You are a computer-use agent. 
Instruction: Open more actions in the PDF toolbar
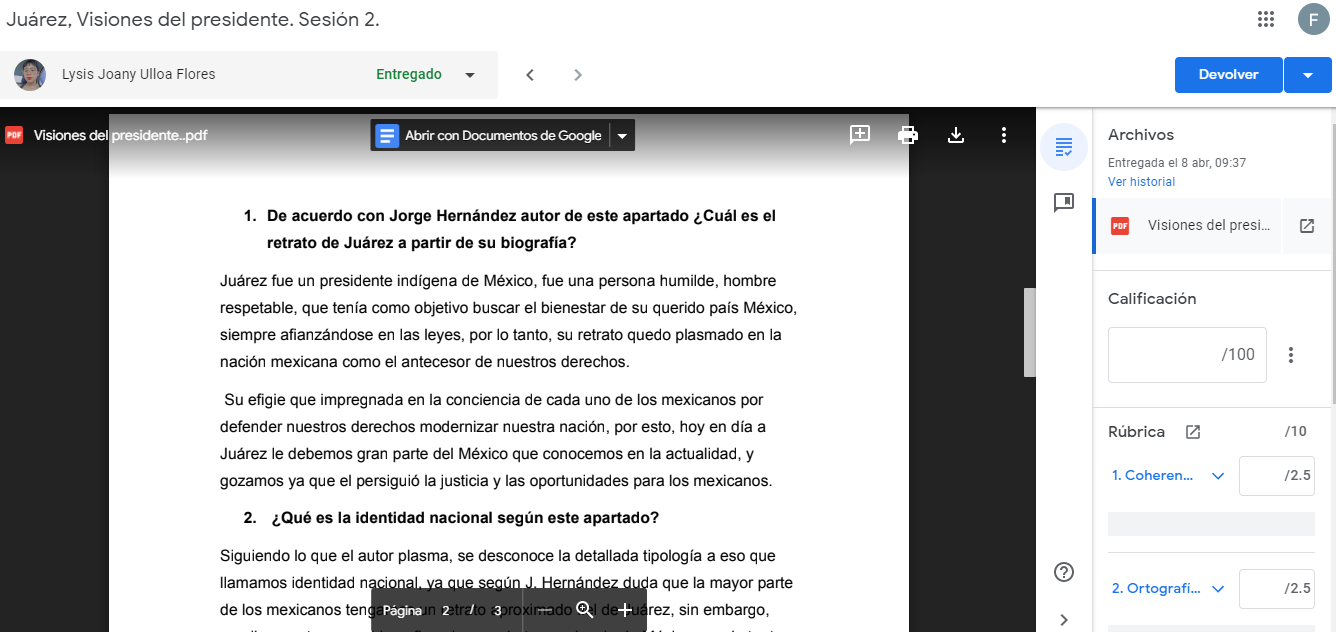(1004, 135)
